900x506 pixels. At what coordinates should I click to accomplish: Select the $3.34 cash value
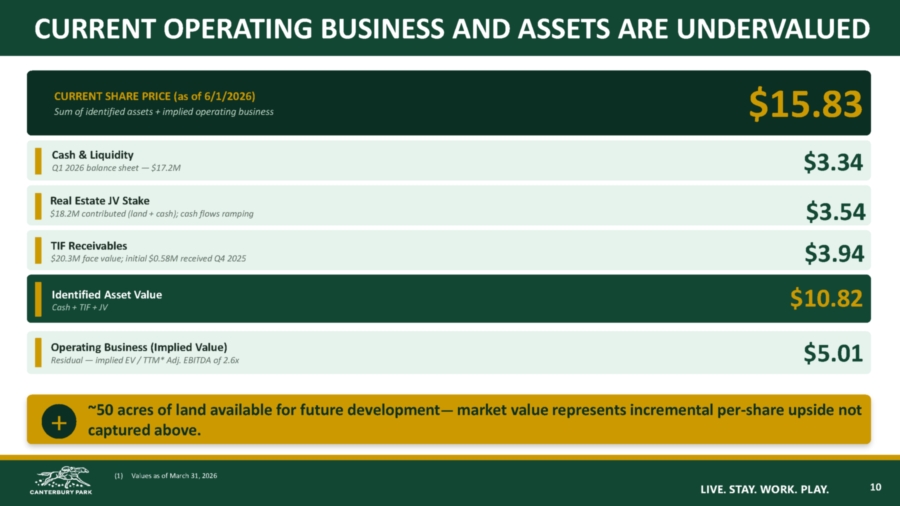point(833,162)
